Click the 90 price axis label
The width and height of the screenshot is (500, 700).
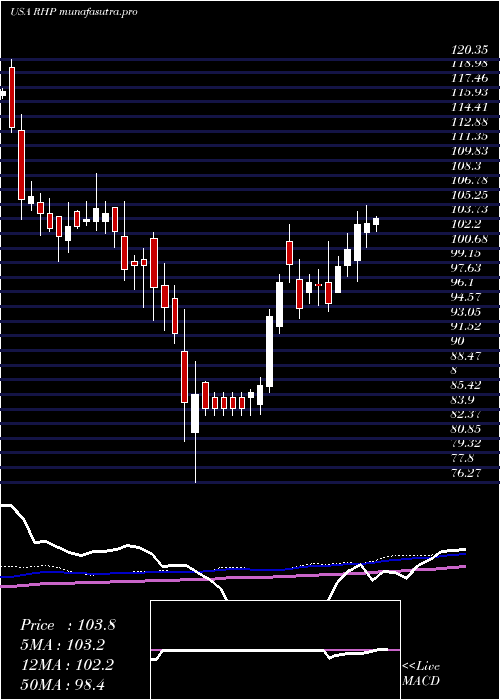[458, 341]
